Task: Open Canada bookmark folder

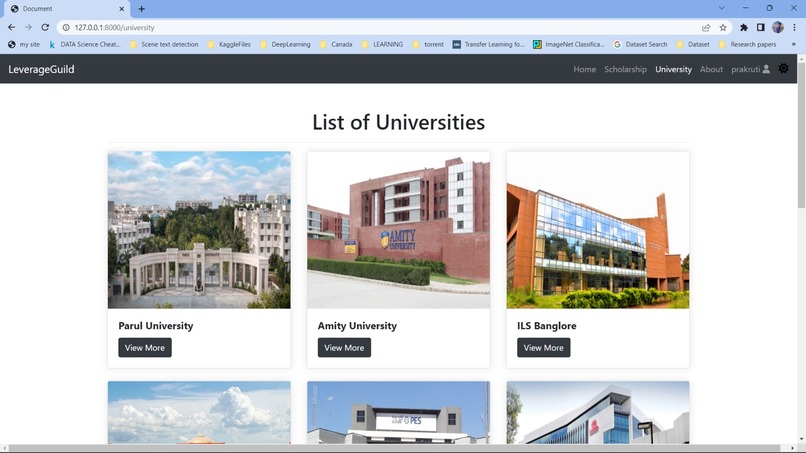Action: point(336,44)
